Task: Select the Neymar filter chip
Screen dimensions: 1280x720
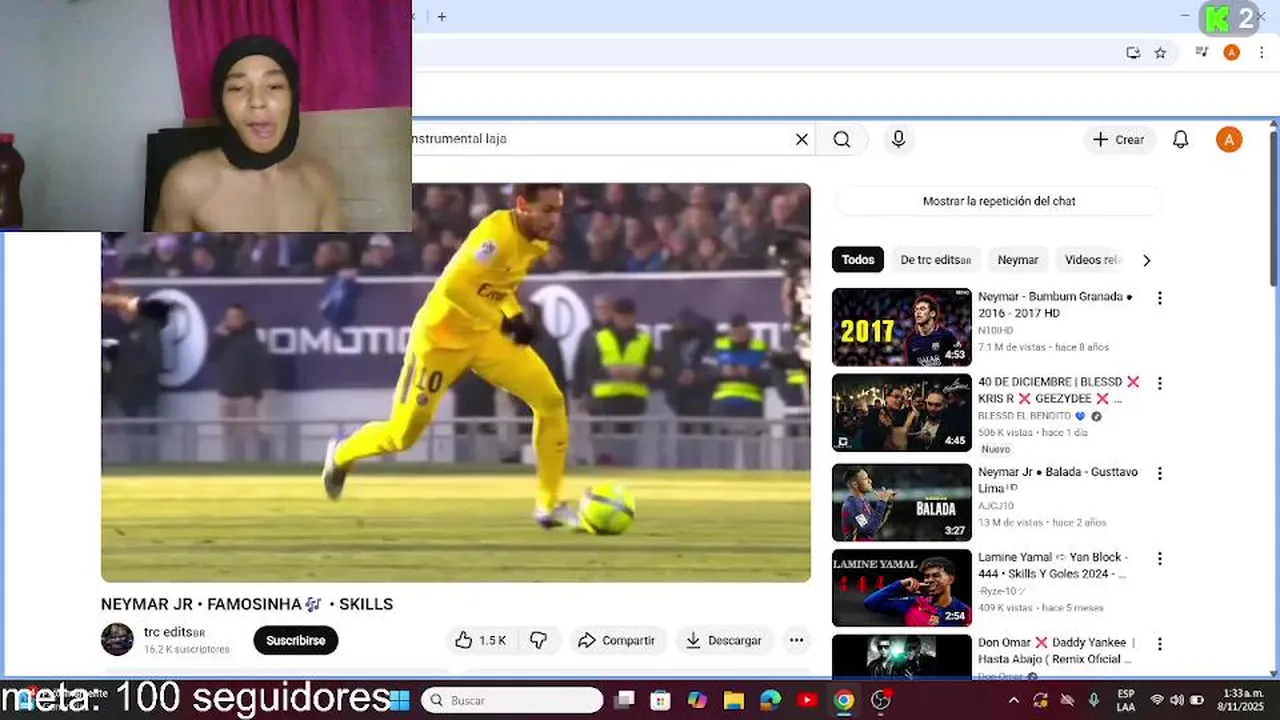Action: (x=1018, y=260)
